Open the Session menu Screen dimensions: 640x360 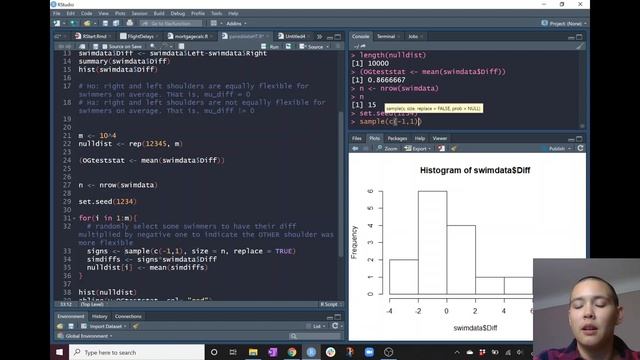pyautogui.click(x=139, y=13)
